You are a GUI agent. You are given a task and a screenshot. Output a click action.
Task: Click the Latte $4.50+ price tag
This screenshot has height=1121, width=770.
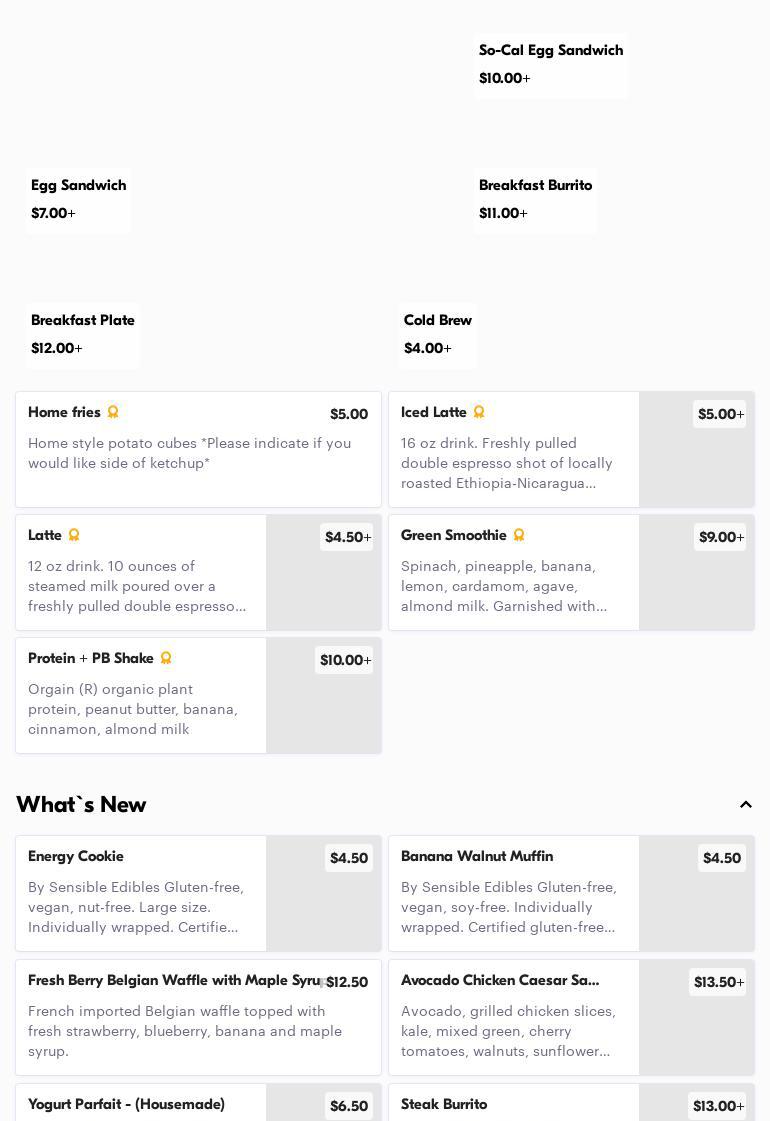click(x=346, y=537)
